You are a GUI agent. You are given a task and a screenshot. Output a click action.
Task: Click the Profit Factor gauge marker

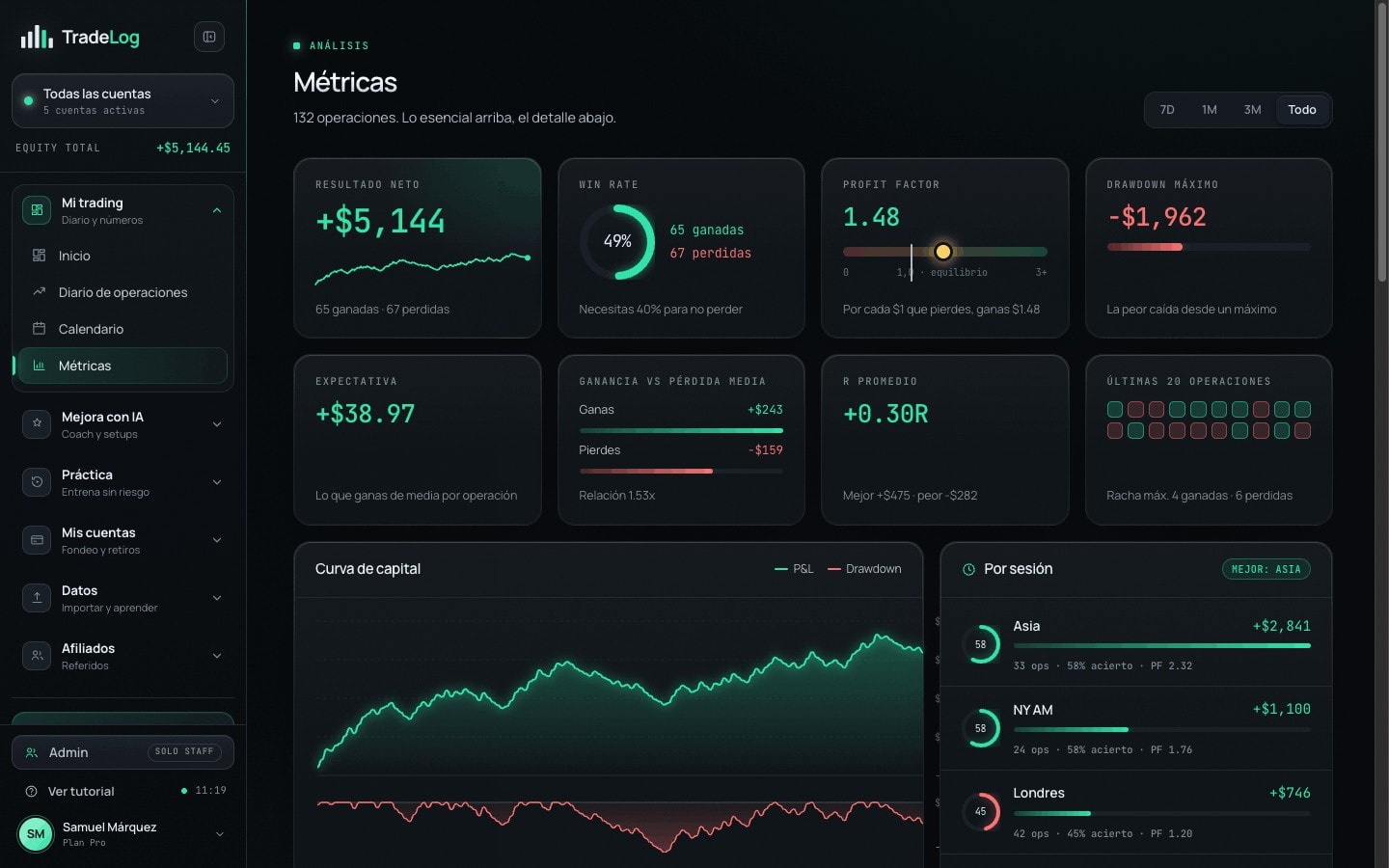click(x=943, y=252)
